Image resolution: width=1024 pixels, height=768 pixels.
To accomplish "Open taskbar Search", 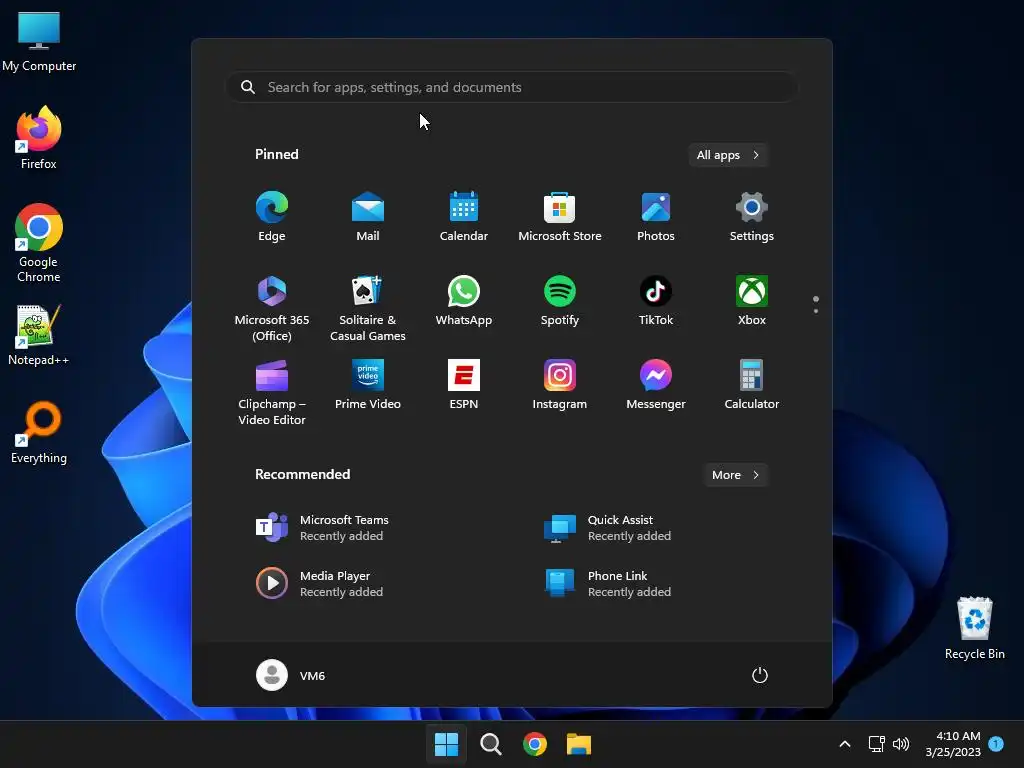I will click(490, 744).
